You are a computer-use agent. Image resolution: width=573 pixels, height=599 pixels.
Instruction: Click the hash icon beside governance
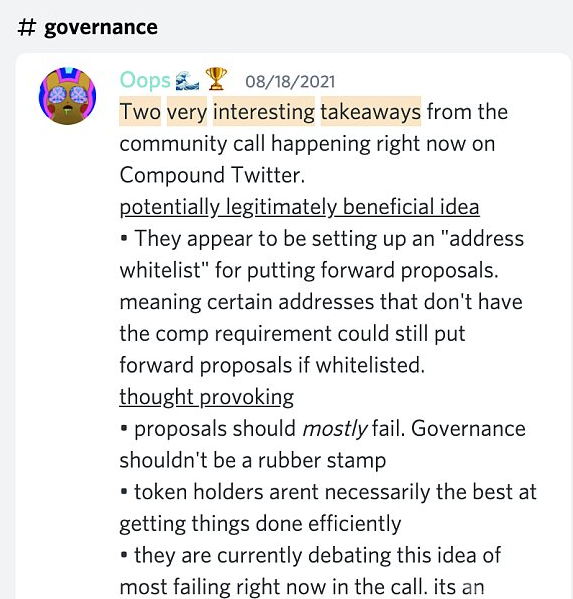[27, 28]
